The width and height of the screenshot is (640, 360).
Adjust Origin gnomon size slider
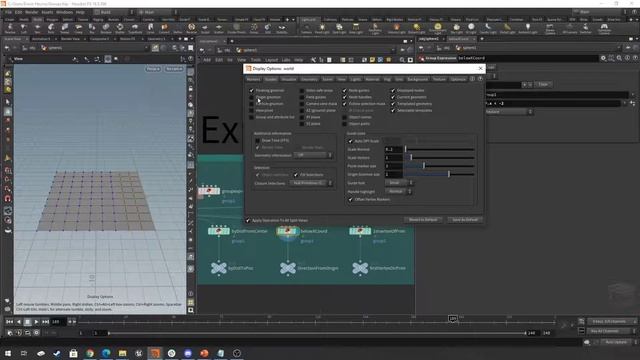point(439,174)
